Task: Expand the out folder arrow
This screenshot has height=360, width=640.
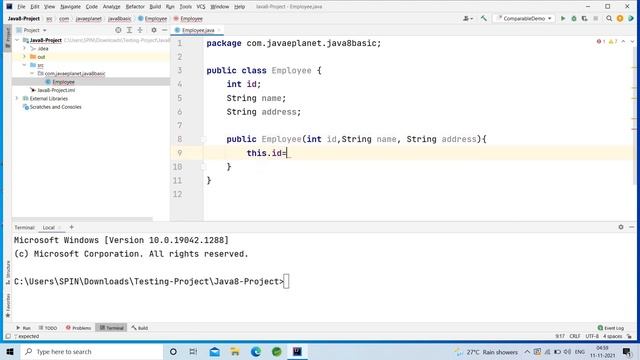Action: [x=24, y=57]
